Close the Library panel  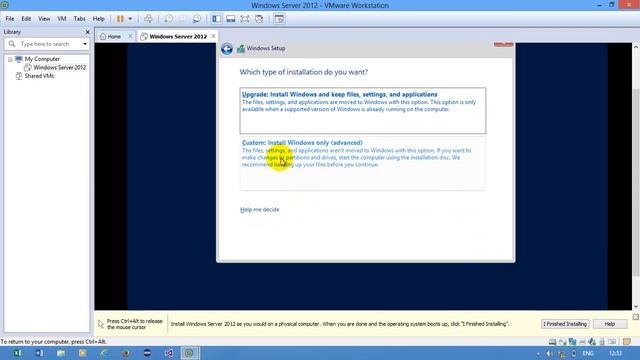point(87,32)
